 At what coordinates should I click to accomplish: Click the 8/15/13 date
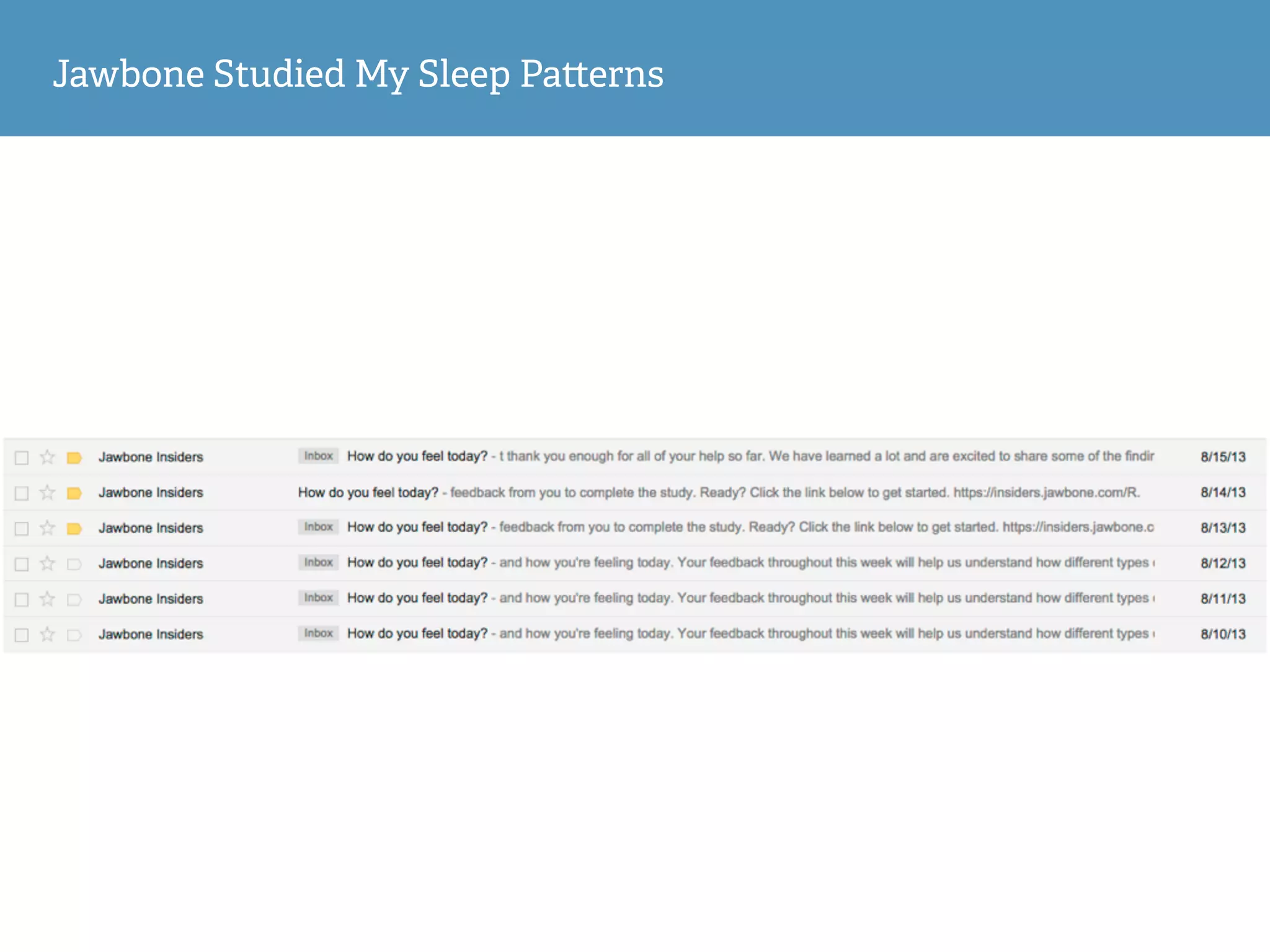pos(1223,457)
